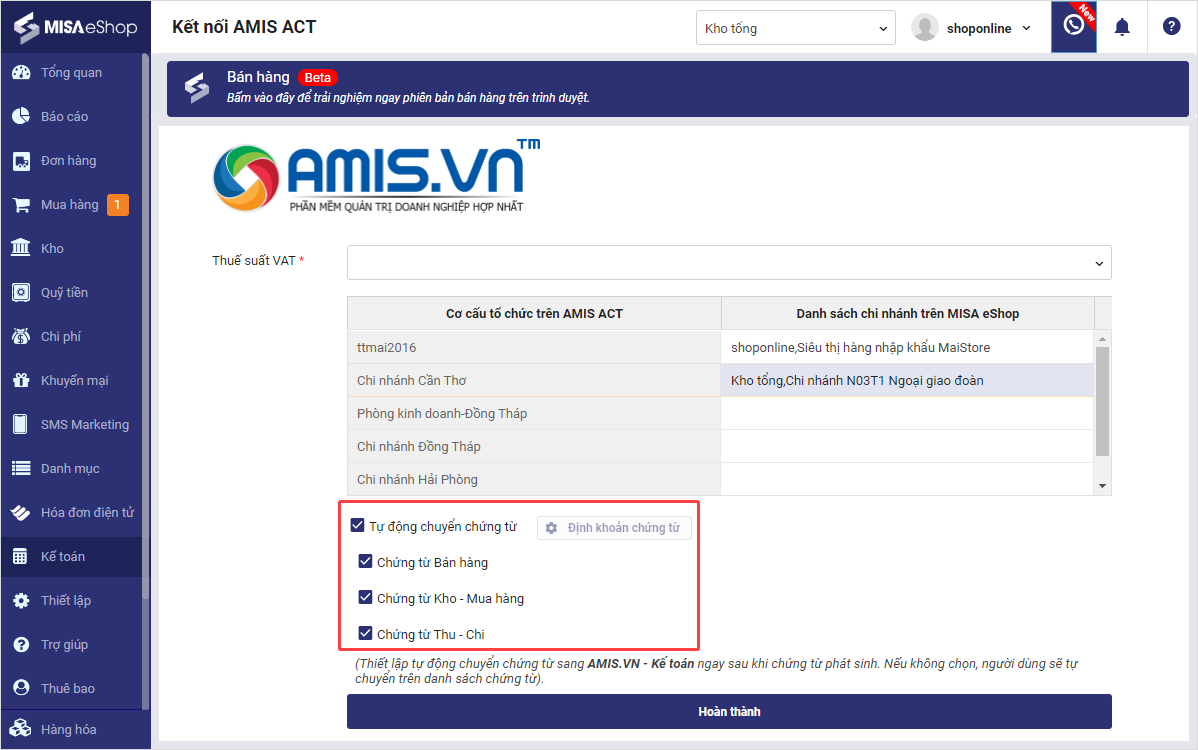1198x750 pixels.
Task: Open Khuyến mại menu item
Action: [x=74, y=380]
